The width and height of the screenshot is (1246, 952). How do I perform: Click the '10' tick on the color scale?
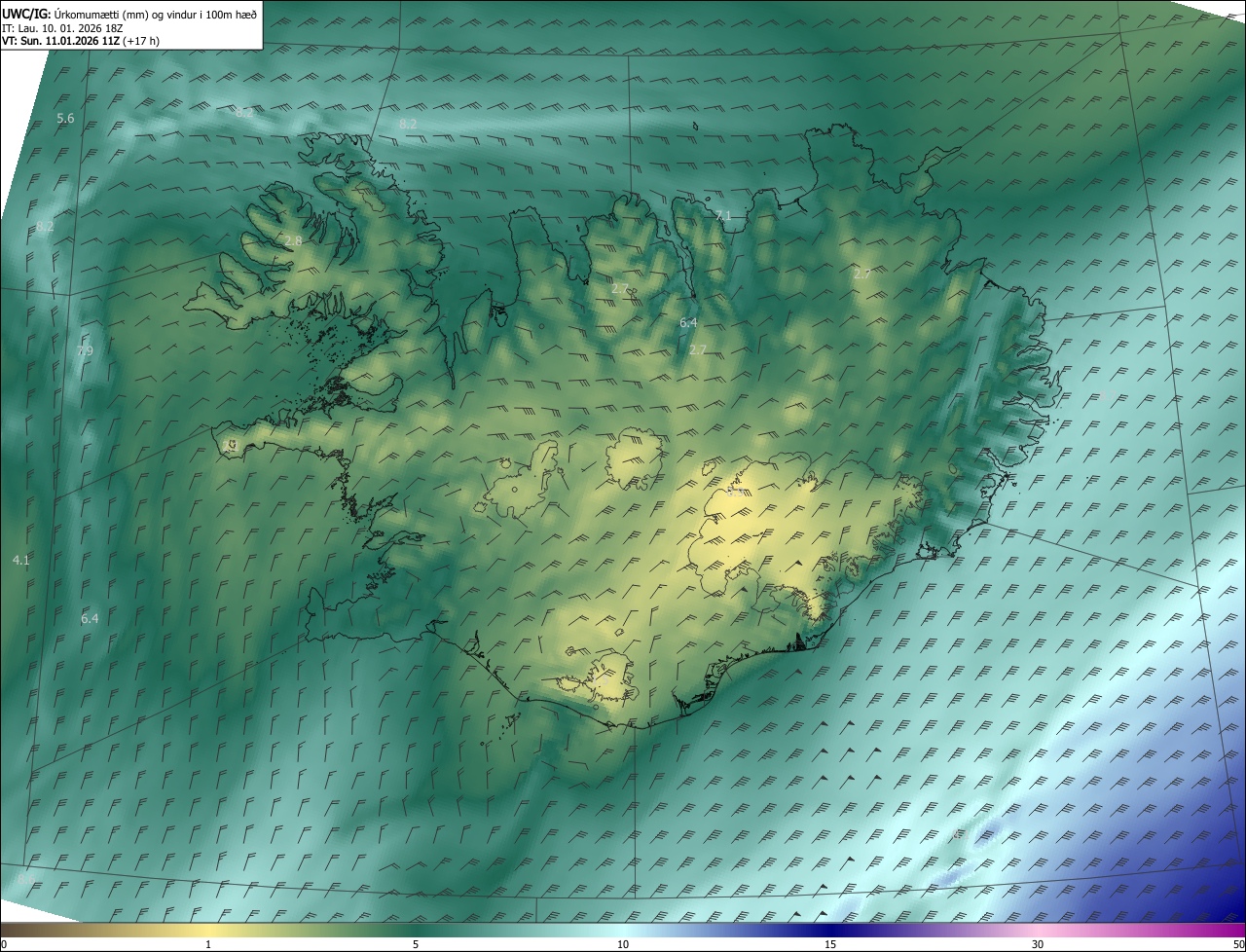(x=623, y=944)
